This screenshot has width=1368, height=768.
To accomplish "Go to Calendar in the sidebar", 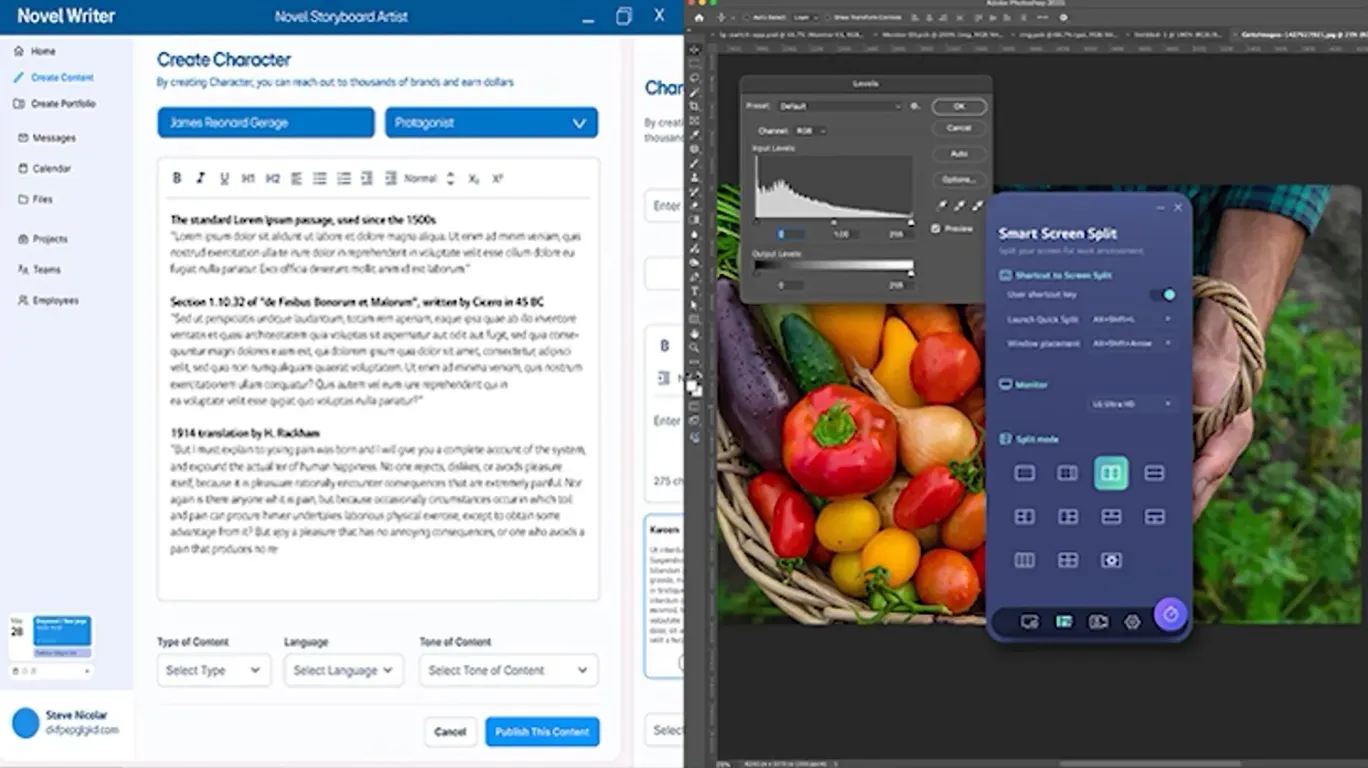I will click(51, 169).
